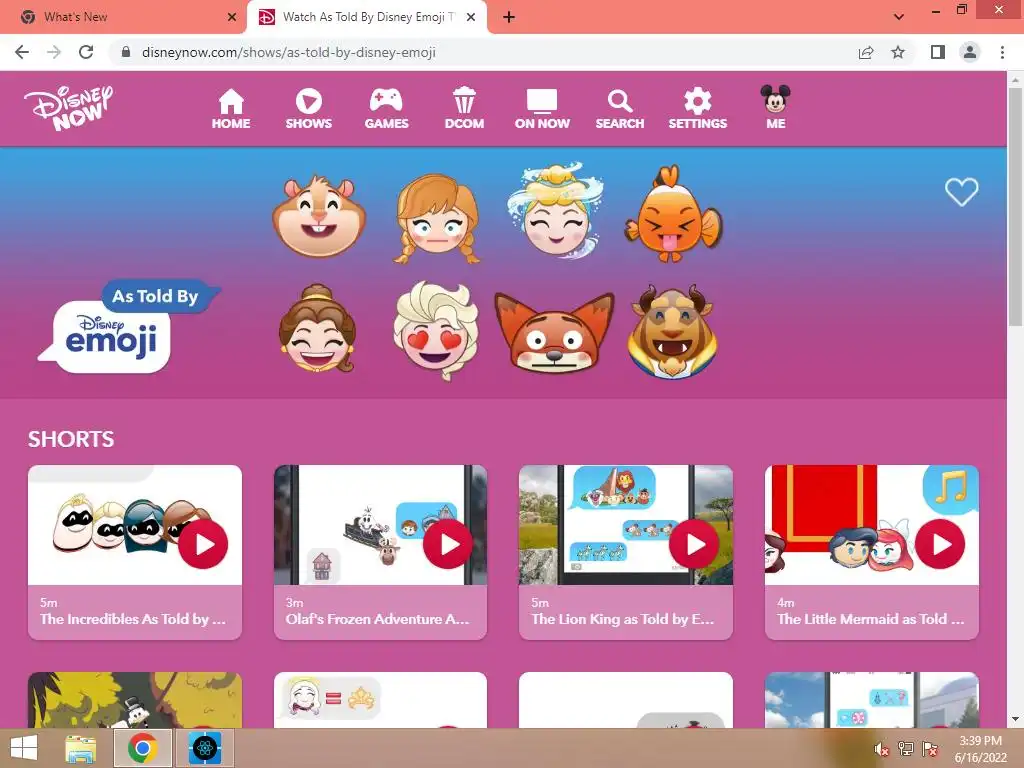Open Chrome three-dot menu
This screenshot has width=1024, height=768.
pos(1002,52)
